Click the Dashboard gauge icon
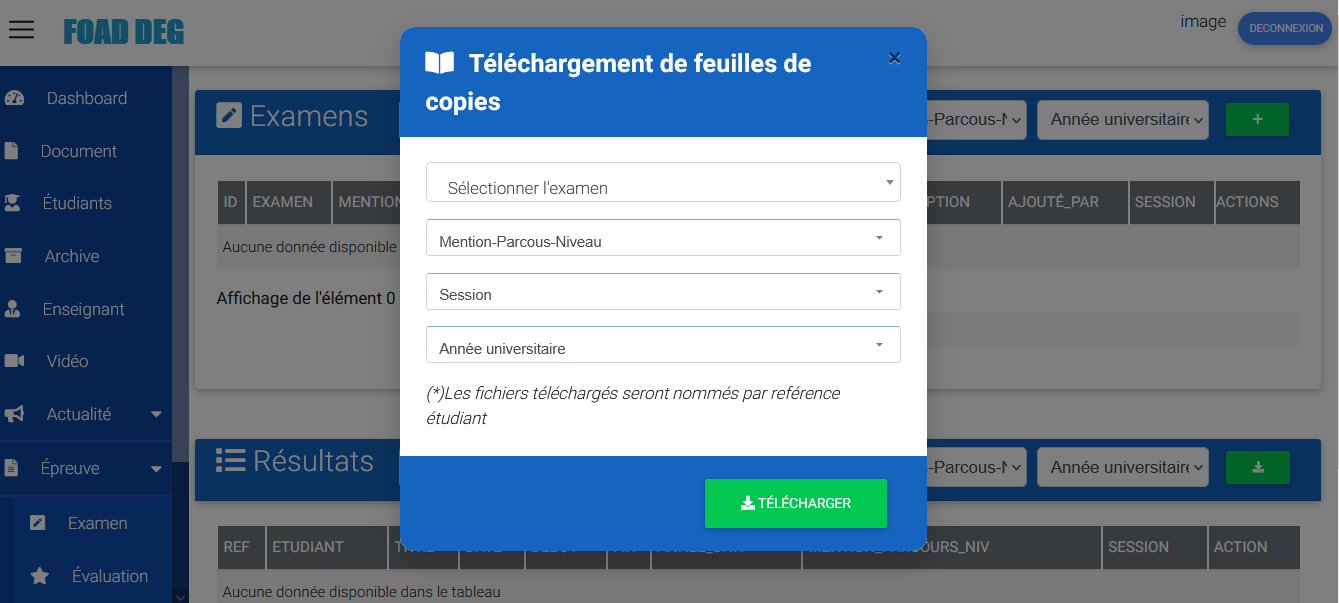Screen dimensions: 1339x603 [x=14, y=98]
